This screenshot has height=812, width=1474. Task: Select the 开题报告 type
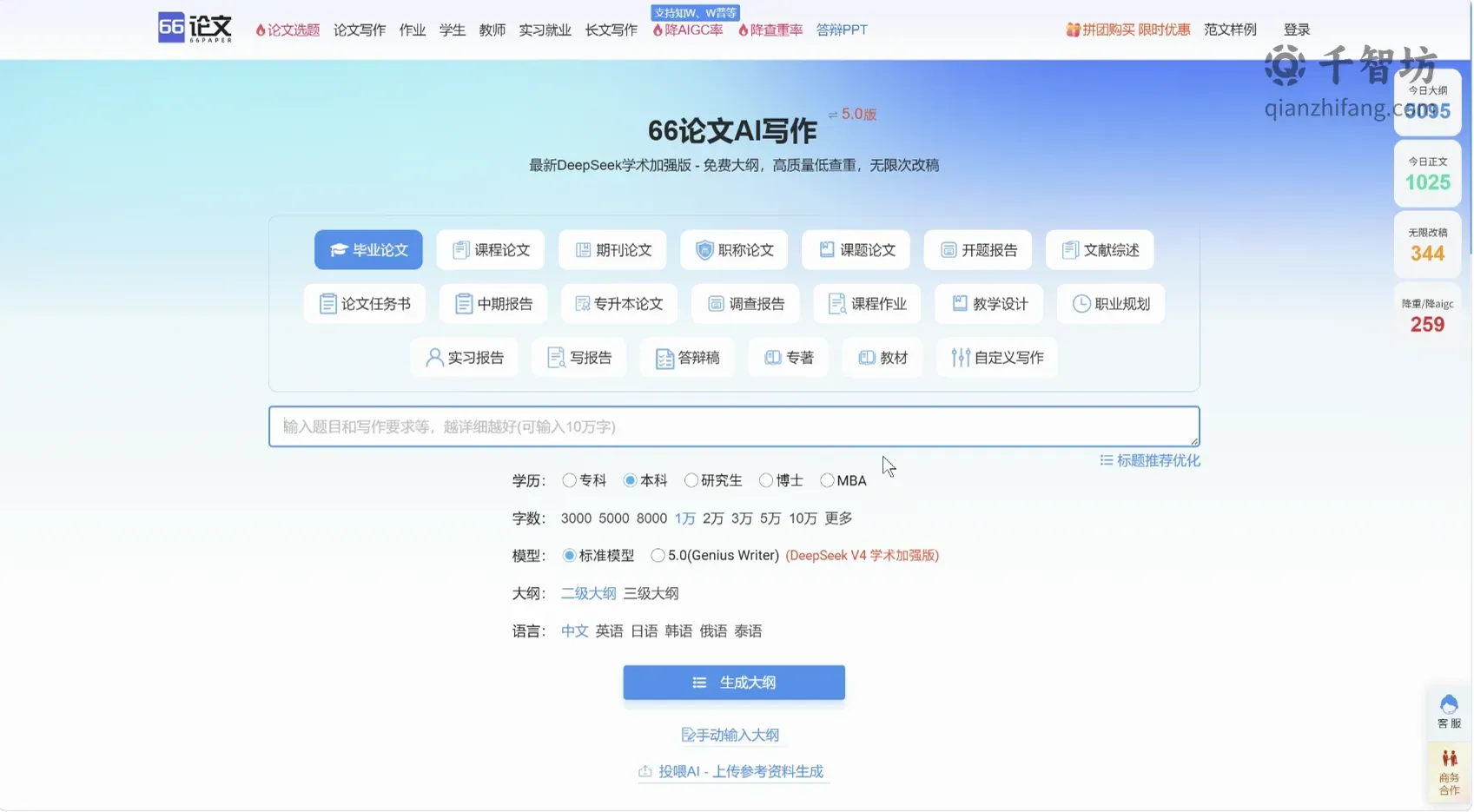click(x=978, y=250)
